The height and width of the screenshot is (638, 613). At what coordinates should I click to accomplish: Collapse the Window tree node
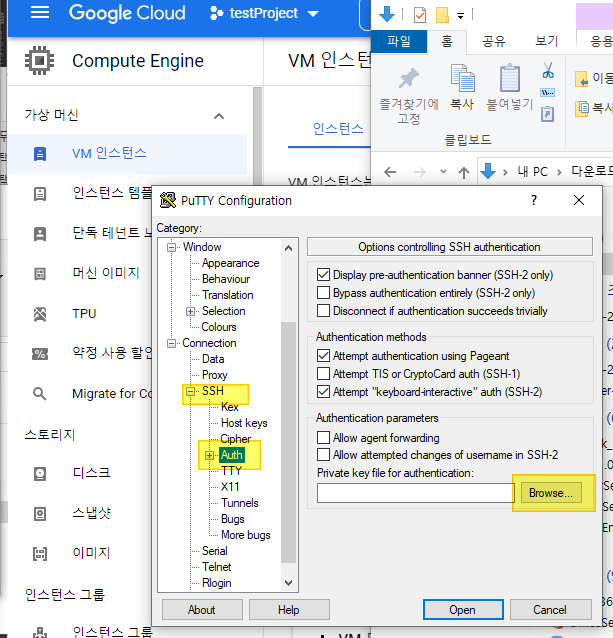[x=172, y=247]
